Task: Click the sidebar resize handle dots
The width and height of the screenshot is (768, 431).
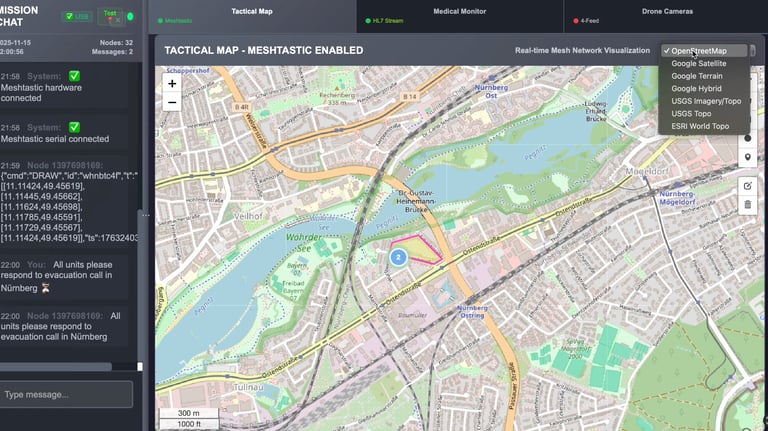Action: click(x=145, y=215)
